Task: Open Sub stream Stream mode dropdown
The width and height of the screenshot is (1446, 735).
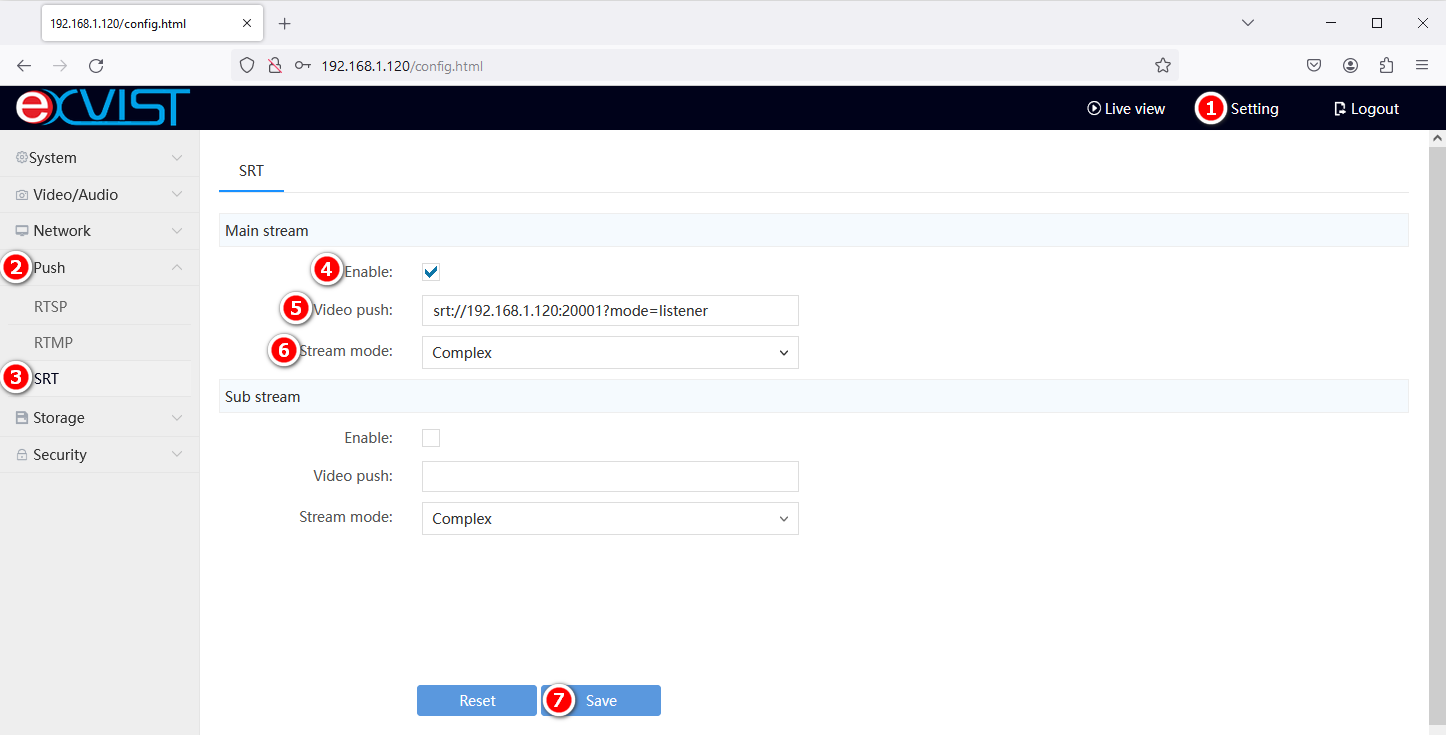Action: (610, 519)
